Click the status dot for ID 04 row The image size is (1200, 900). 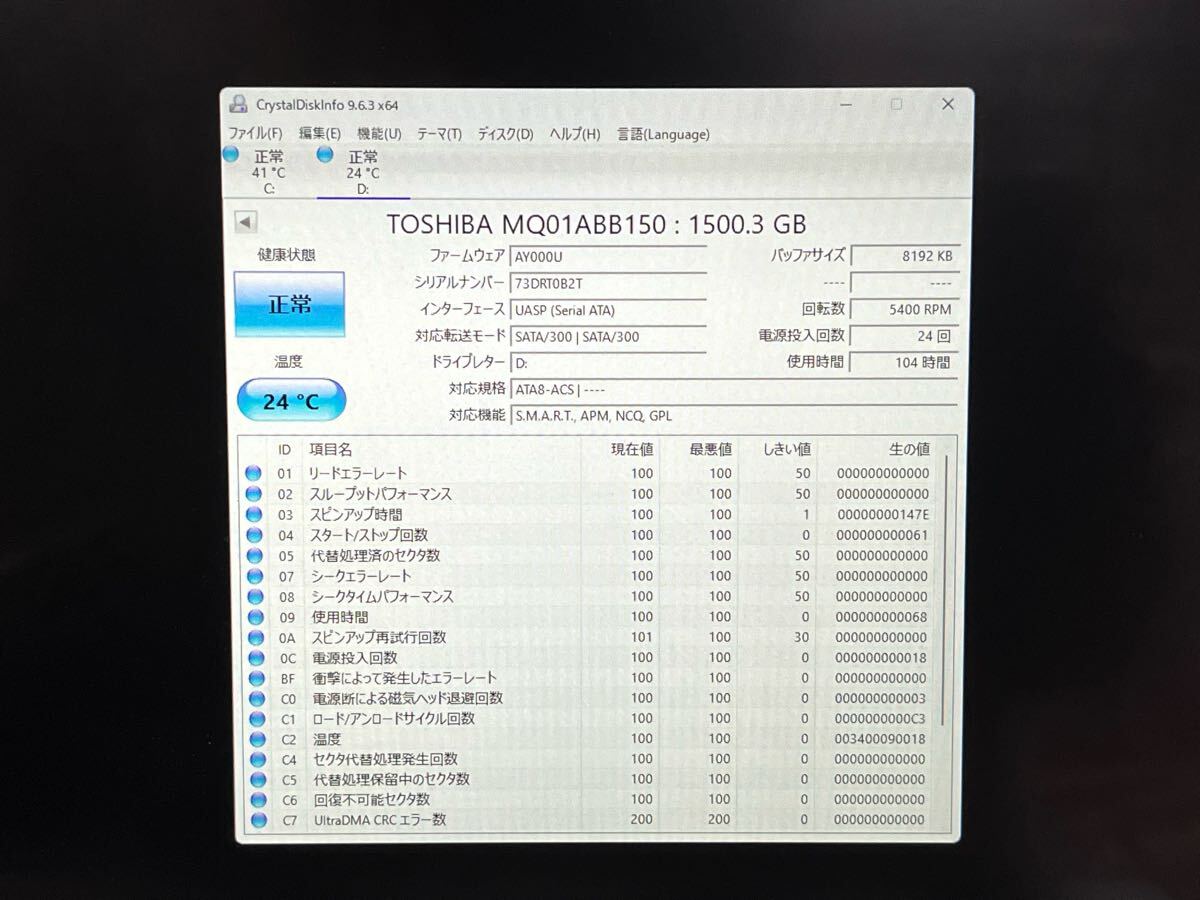(x=254, y=535)
